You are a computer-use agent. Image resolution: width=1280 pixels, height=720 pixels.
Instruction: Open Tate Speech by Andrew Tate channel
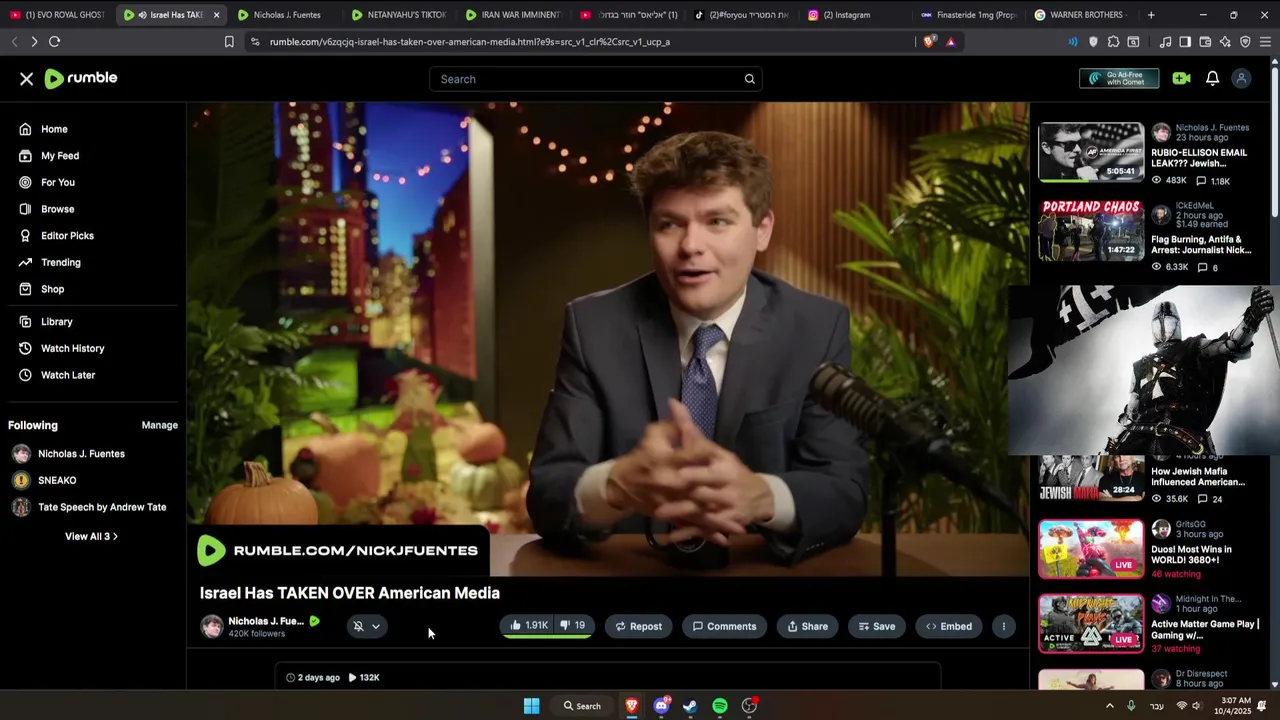(89, 507)
